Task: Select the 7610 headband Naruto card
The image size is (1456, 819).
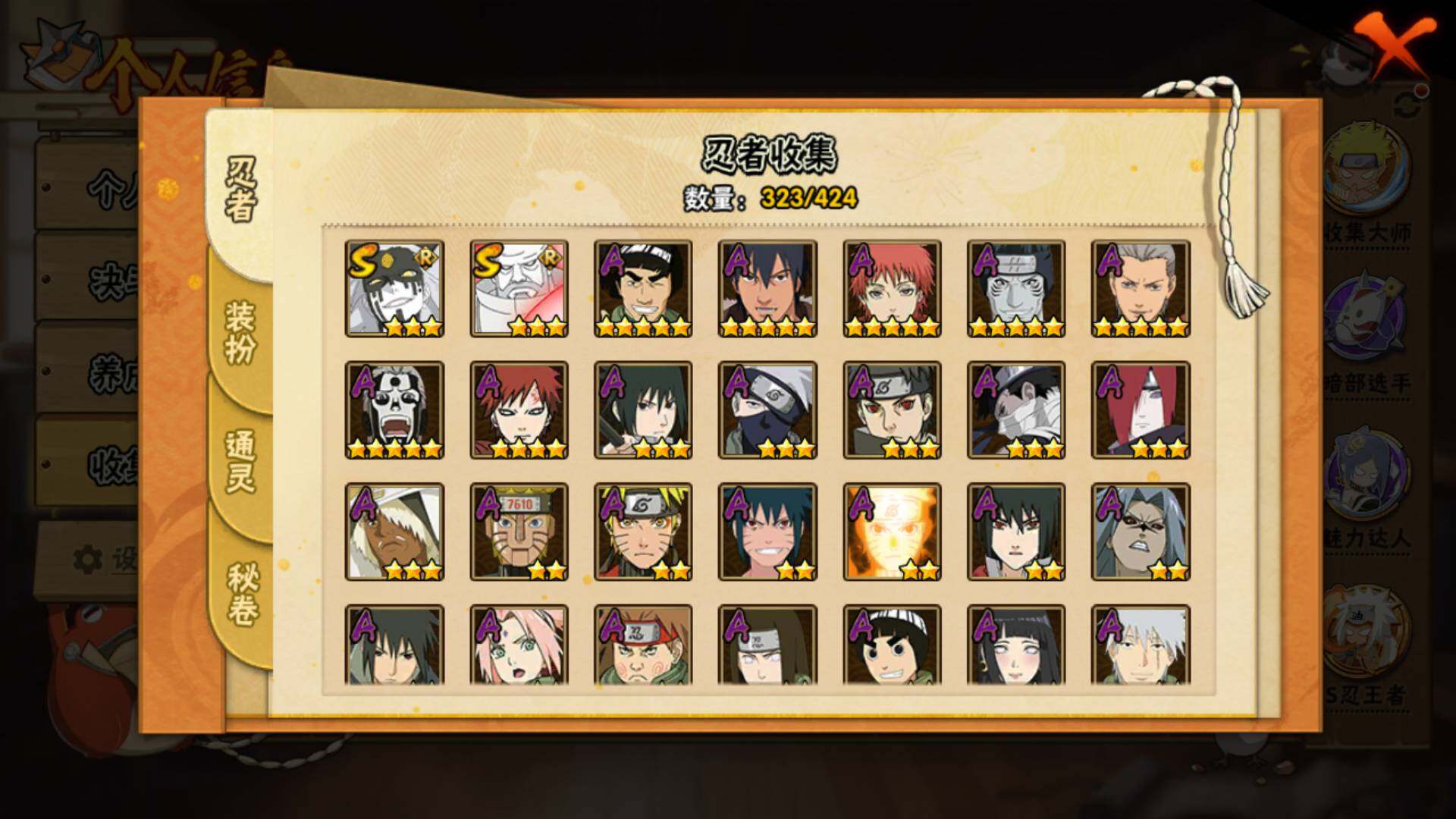Action: point(519,532)
